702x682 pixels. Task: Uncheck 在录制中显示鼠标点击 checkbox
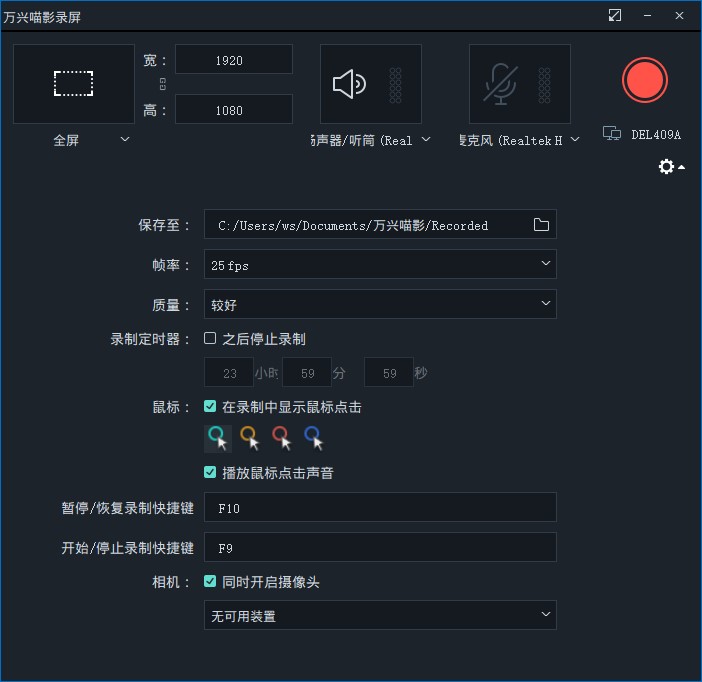(210, 406)
